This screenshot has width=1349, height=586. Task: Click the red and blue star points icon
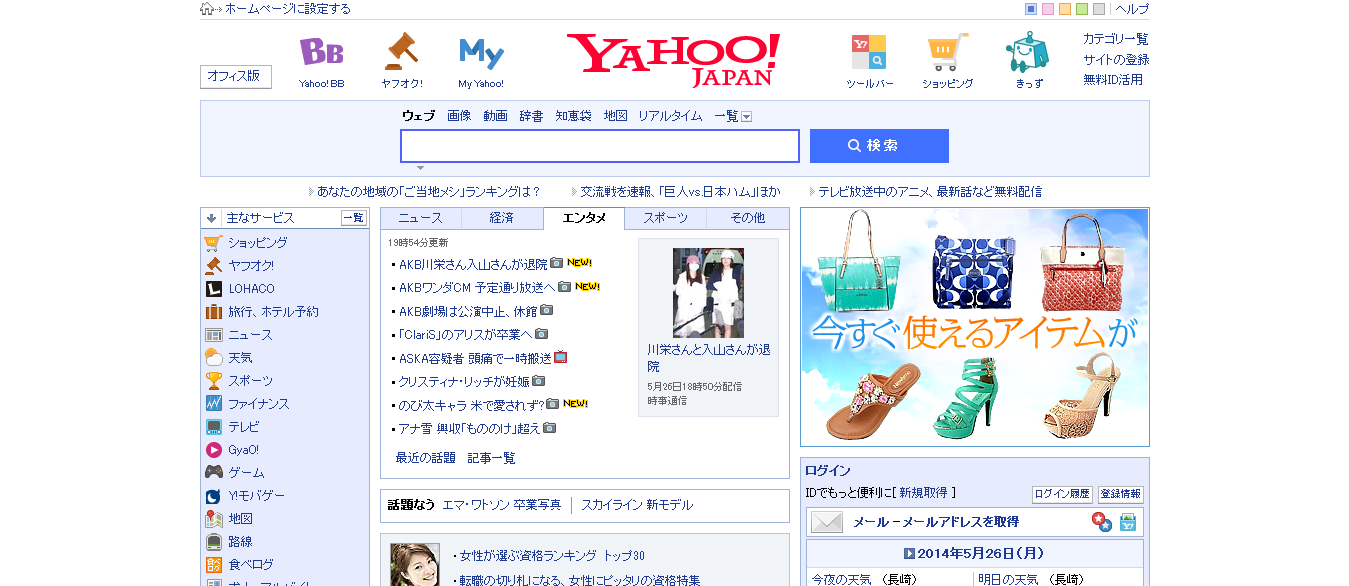pos(1101,522)
